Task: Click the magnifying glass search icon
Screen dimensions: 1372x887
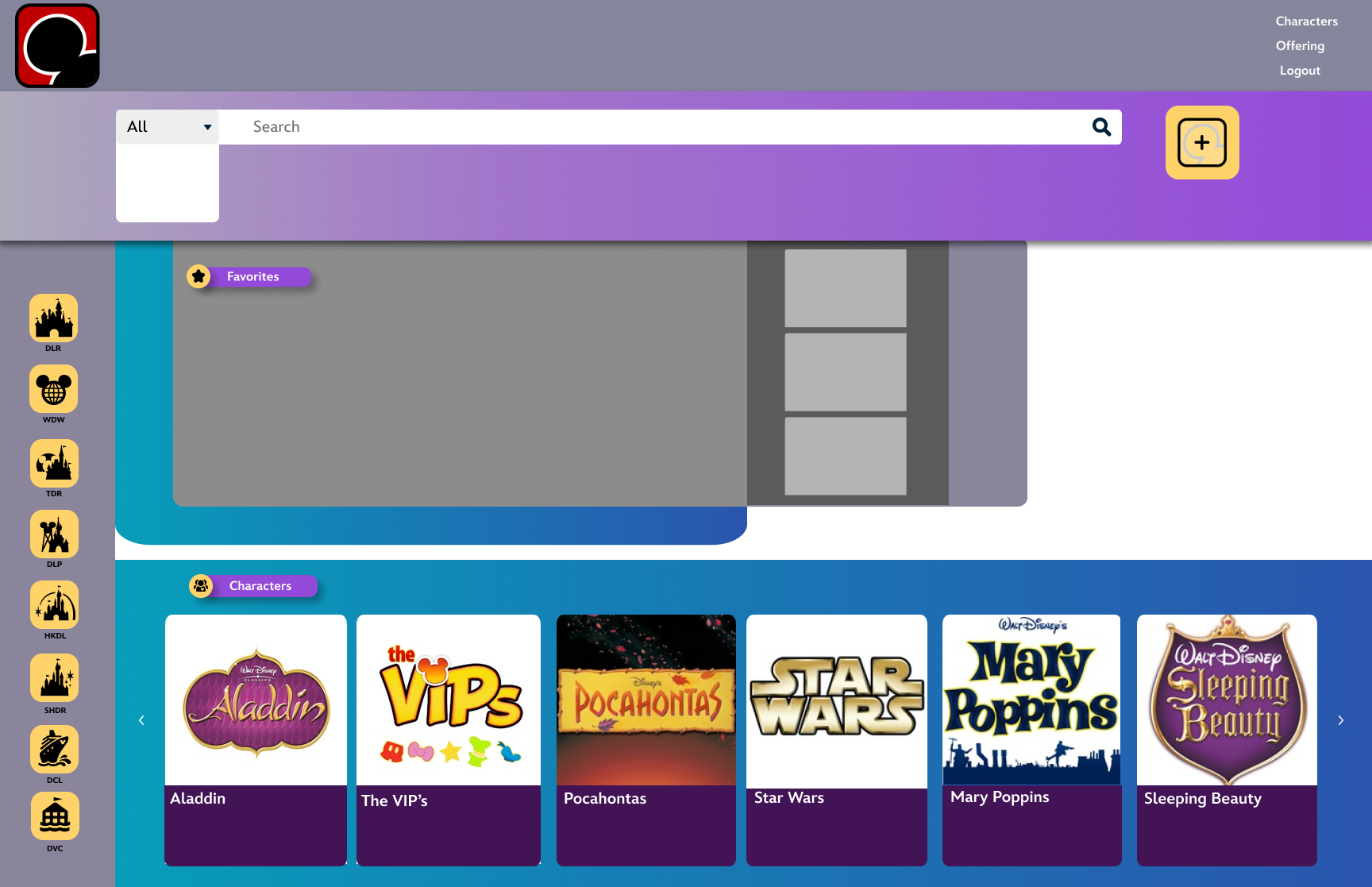Action: click(1101, 127)
